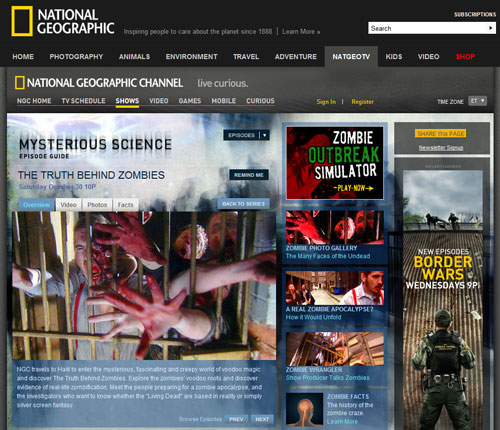Open the red Shop link
This screenshot has height=430, width=500.
[465, 57]
